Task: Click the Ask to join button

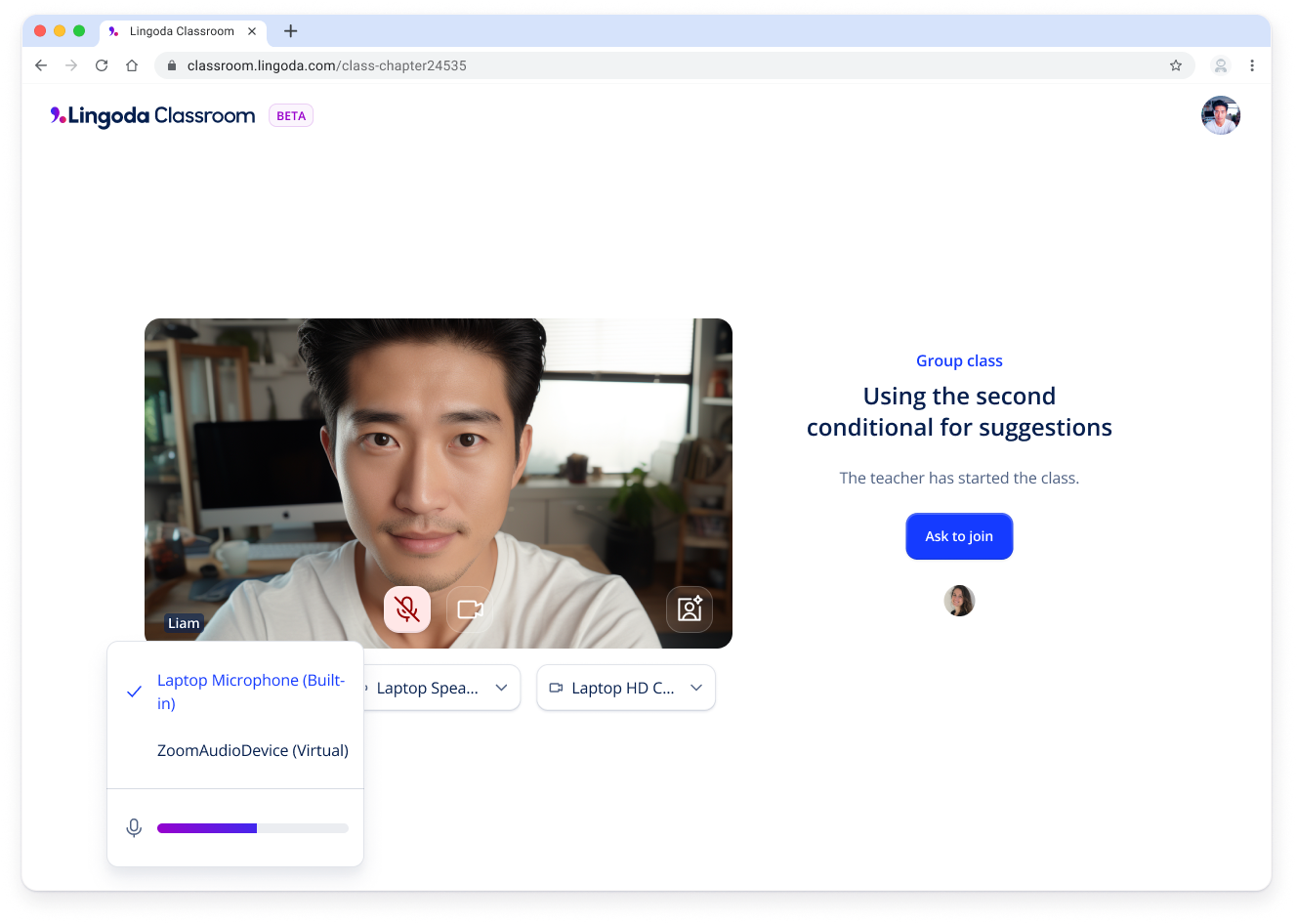Action: point(959,536)
